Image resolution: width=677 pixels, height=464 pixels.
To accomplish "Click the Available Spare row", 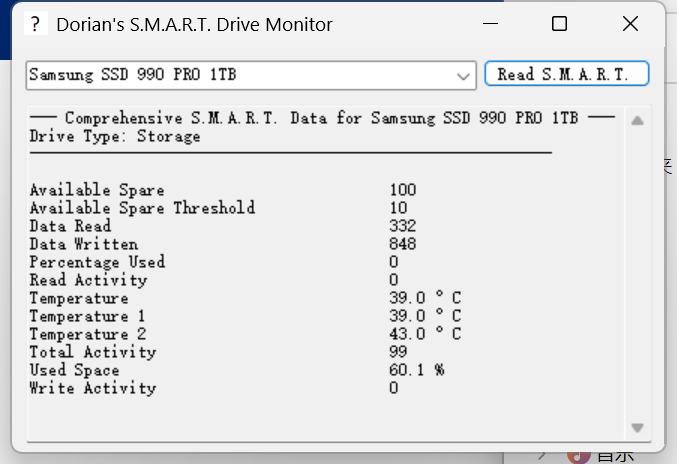I will [x=97, y=190].
